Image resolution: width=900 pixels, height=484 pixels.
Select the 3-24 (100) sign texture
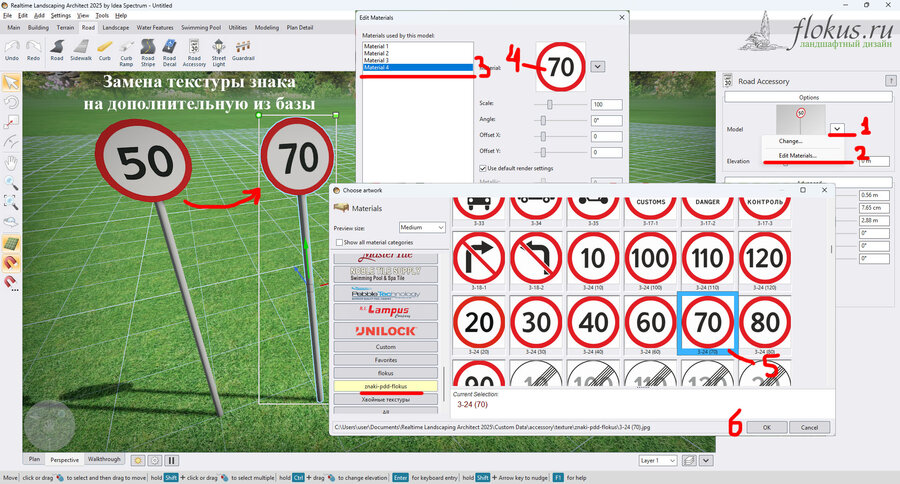(650, 261)
